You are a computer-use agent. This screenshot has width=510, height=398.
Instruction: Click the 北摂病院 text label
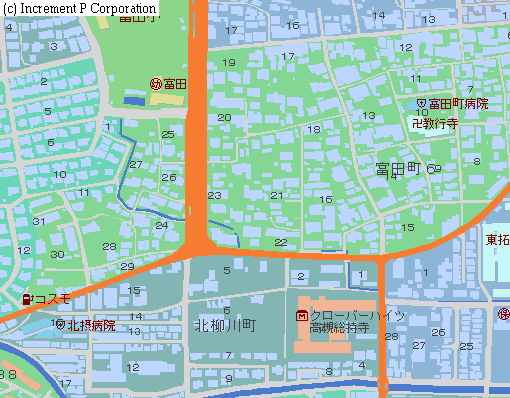91,325
